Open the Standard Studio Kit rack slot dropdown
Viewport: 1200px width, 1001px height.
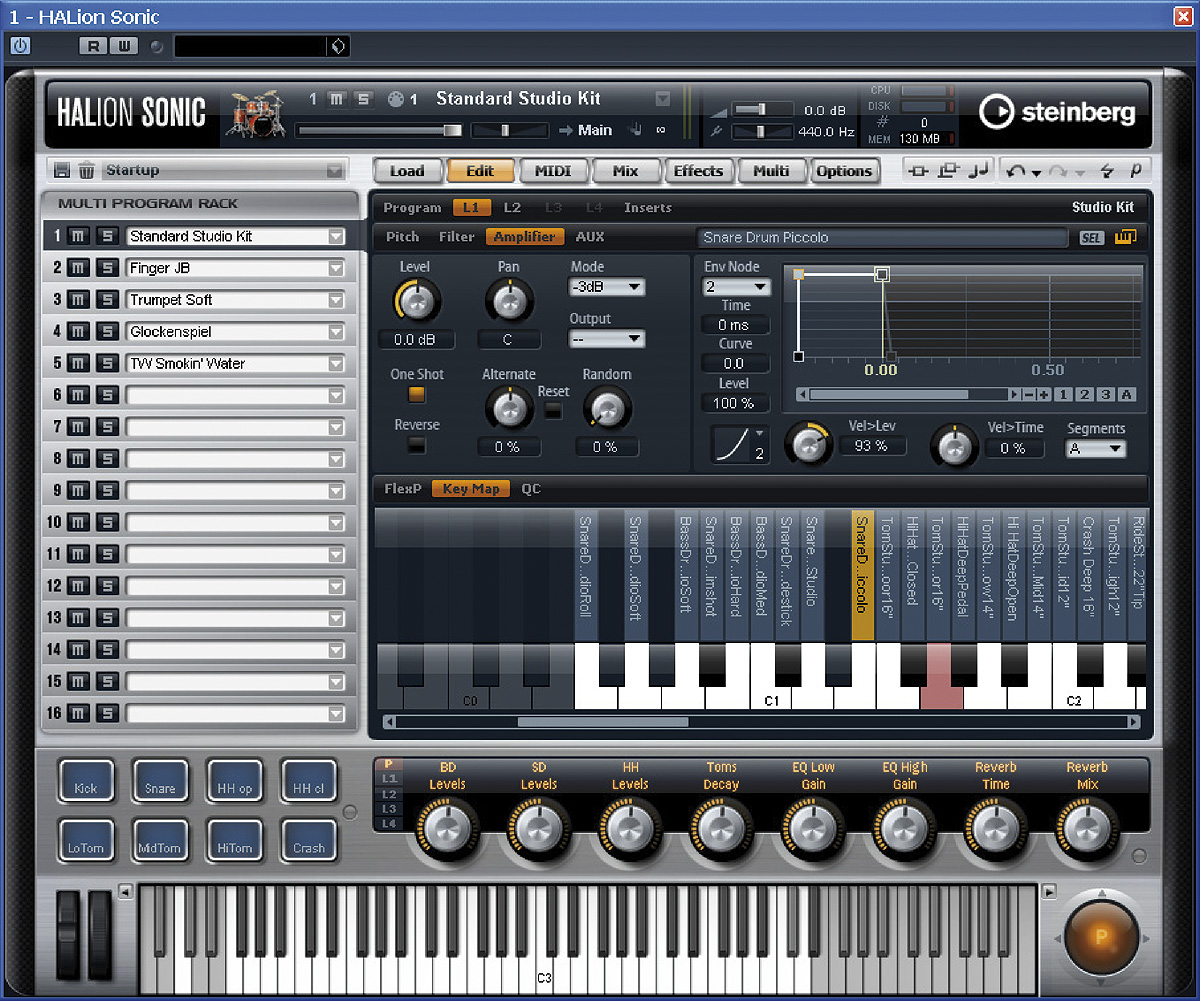pyautogui.click(x=336, y=237)
